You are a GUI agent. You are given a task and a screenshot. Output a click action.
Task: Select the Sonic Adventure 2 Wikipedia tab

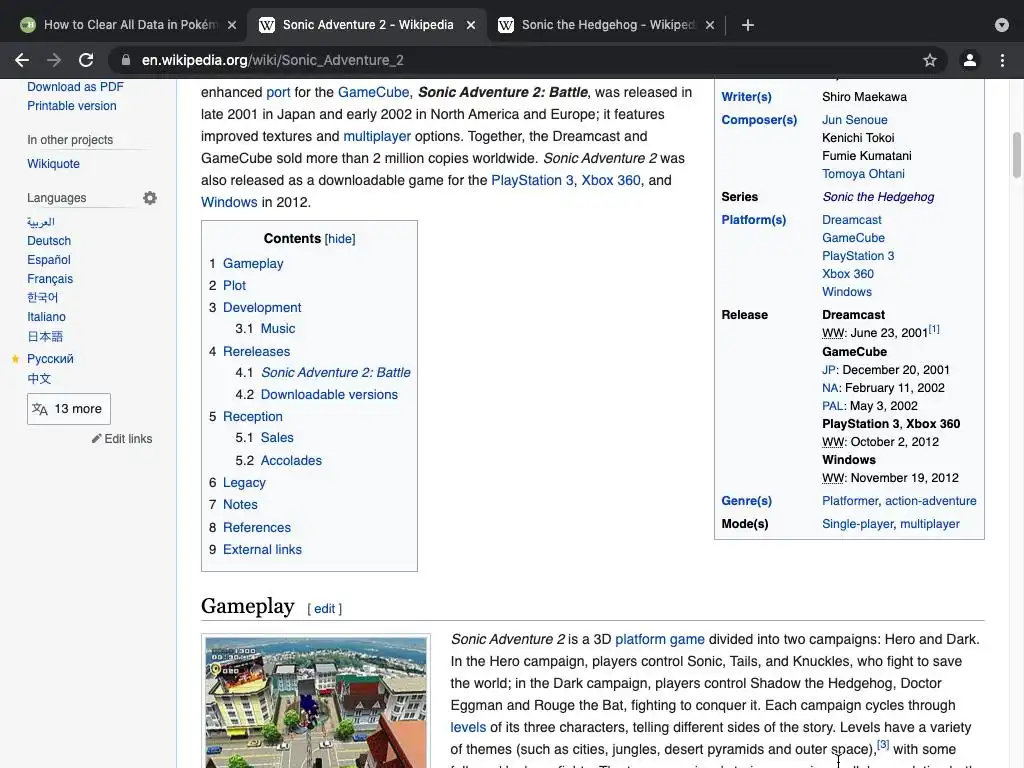[367, 25]
